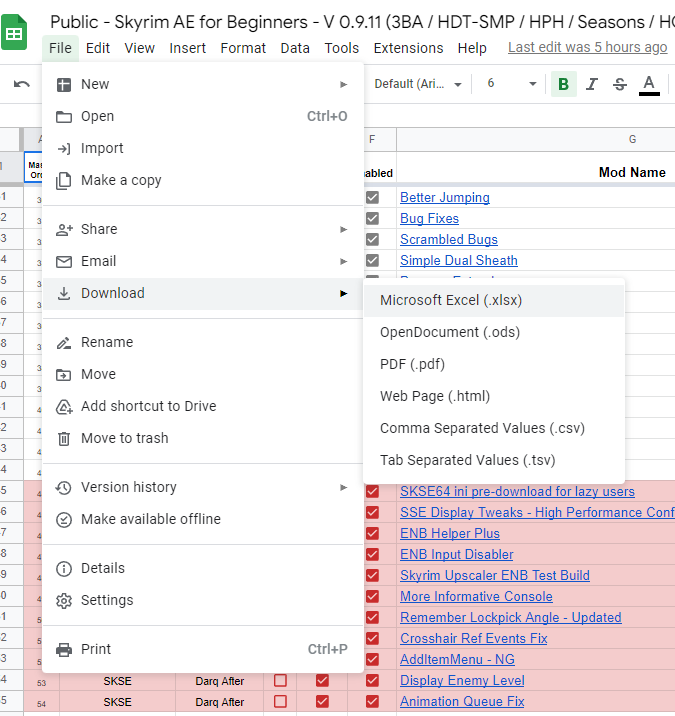Open the Better Jumping link
This screenshot has height=716, width=675.
(x=445, y=197)
